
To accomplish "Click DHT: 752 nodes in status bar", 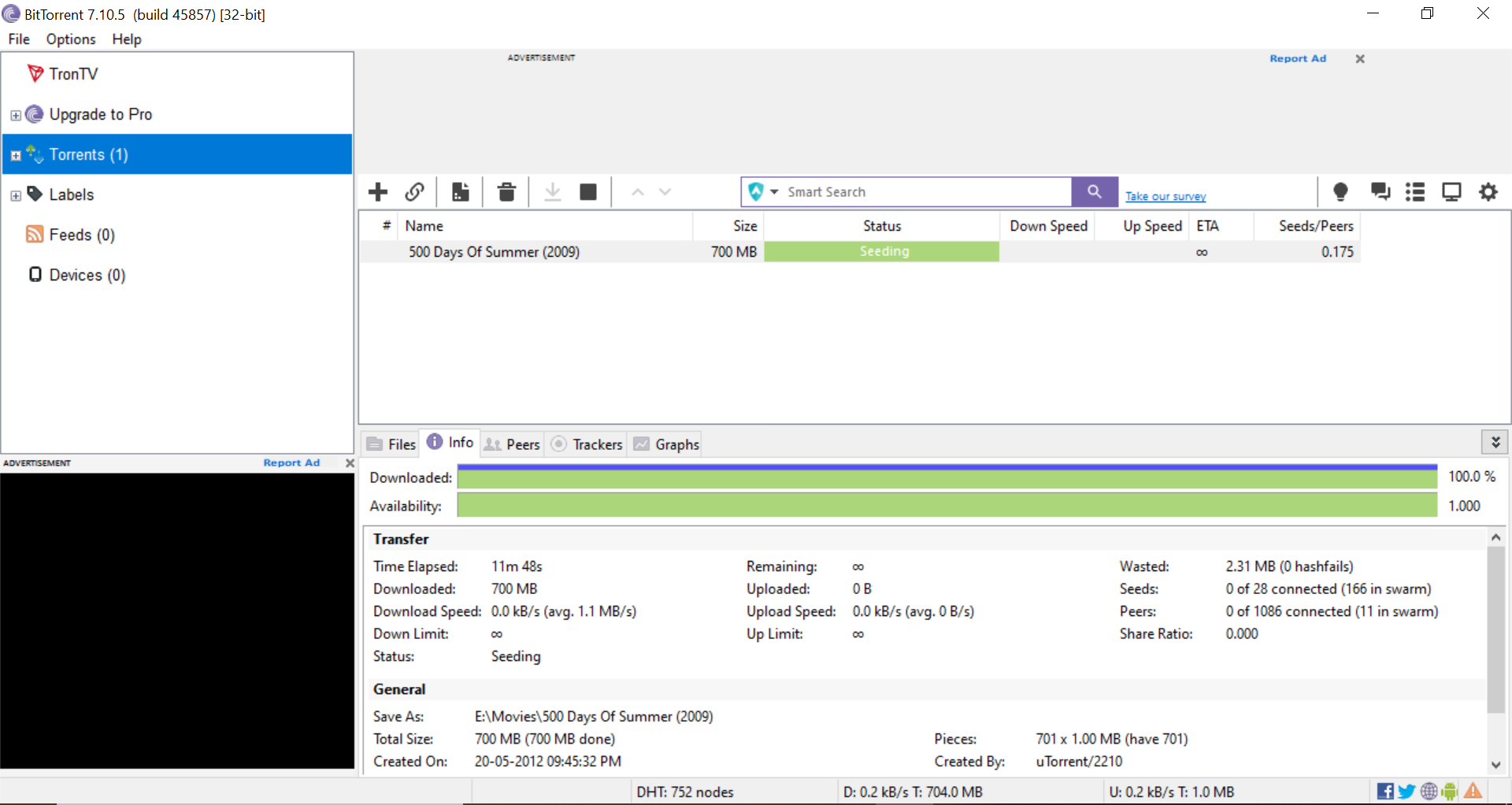I will pos(685,792).
